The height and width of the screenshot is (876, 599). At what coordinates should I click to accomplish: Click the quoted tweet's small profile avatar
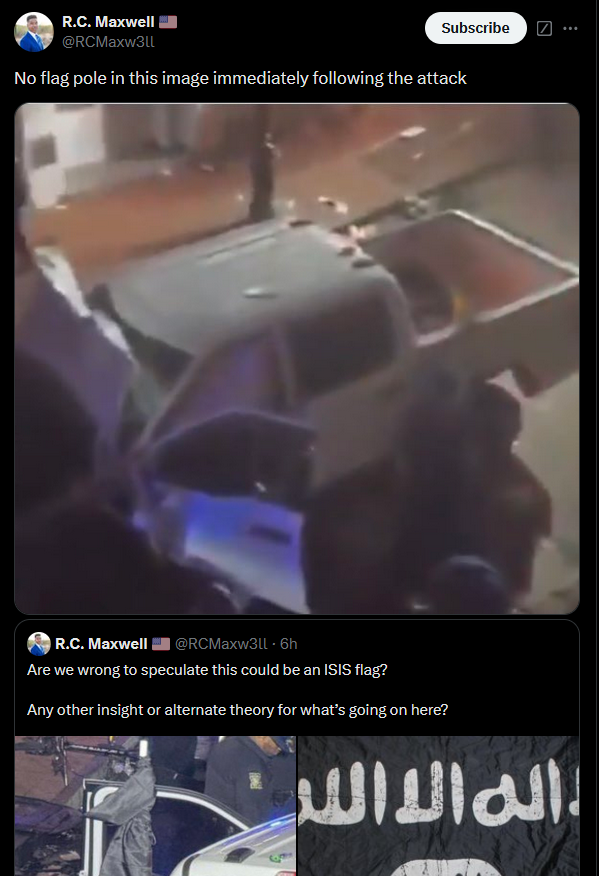(x=39, y=644)
